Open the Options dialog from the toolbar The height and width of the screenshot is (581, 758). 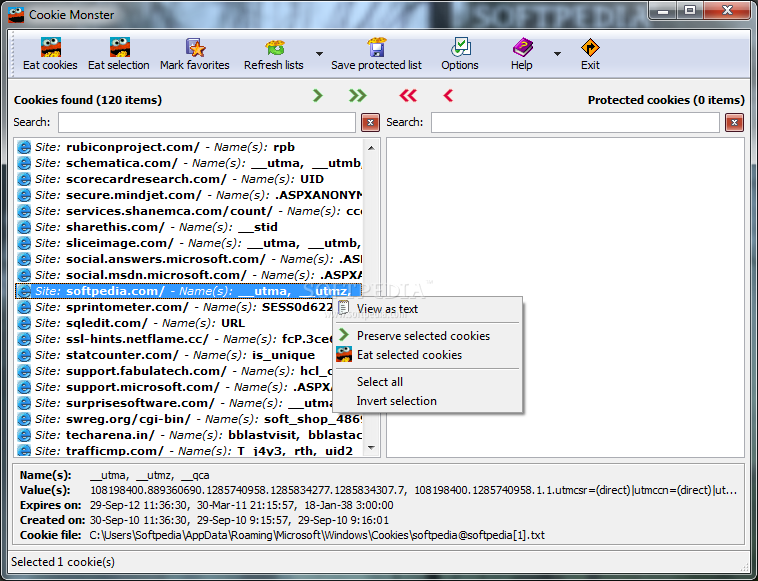[x=460, y=54]
